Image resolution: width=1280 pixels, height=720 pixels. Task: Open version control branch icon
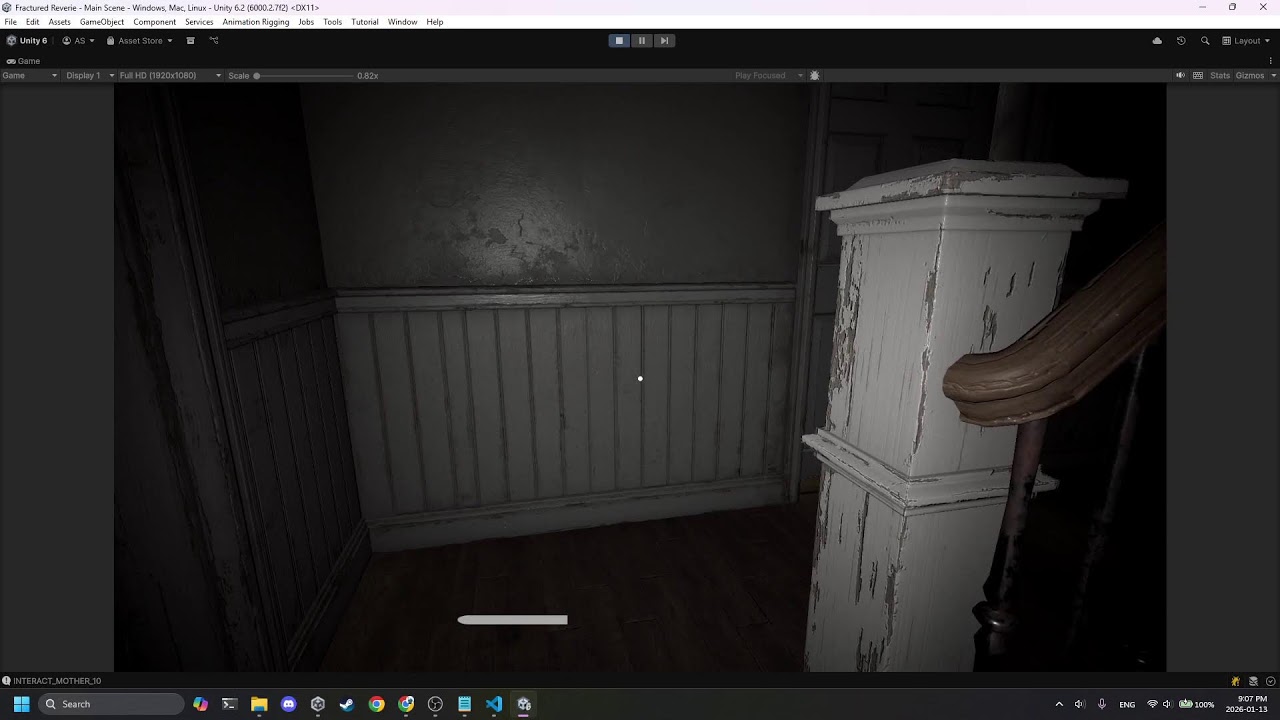(x=213, y=41)
